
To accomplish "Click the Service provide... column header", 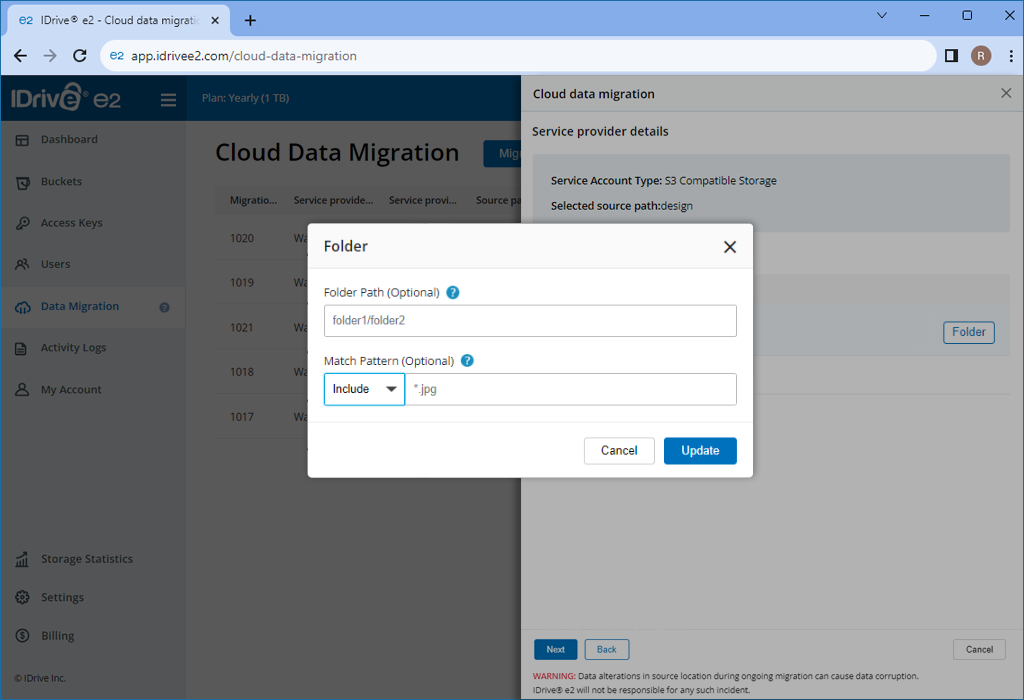I will pyautogui.click(x=333, y=200).
